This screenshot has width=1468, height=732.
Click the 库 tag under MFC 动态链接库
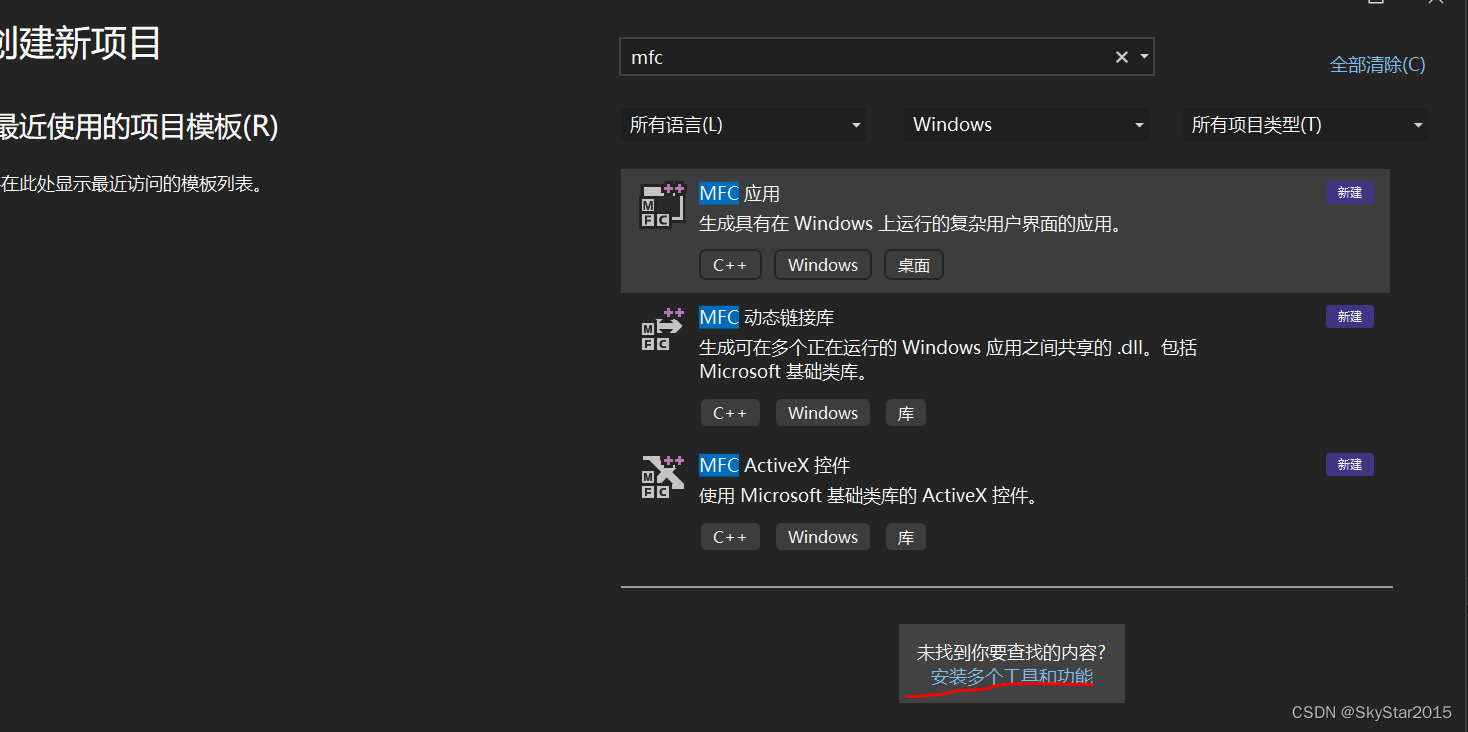(906, 413)
